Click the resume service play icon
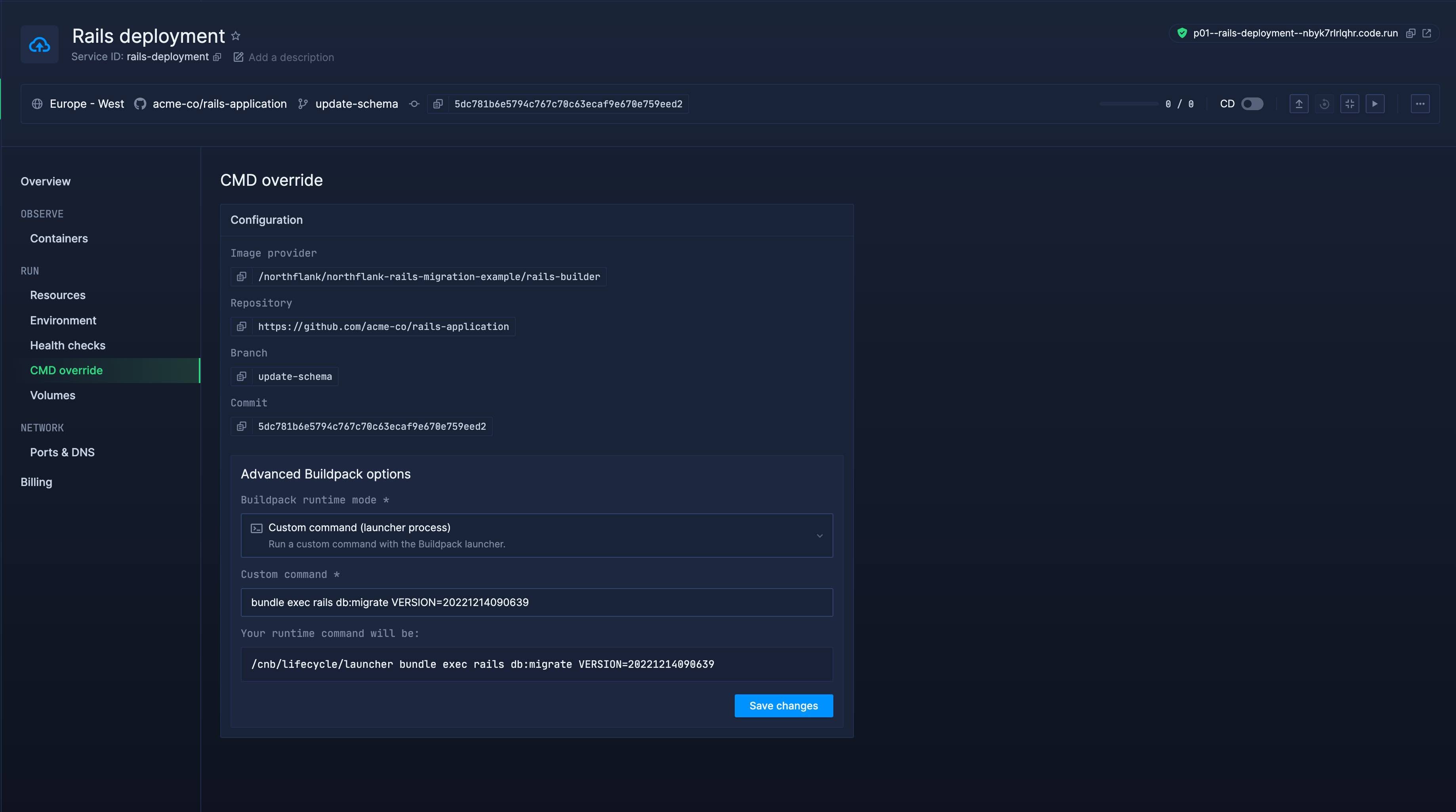 [x=1376, y=103]
